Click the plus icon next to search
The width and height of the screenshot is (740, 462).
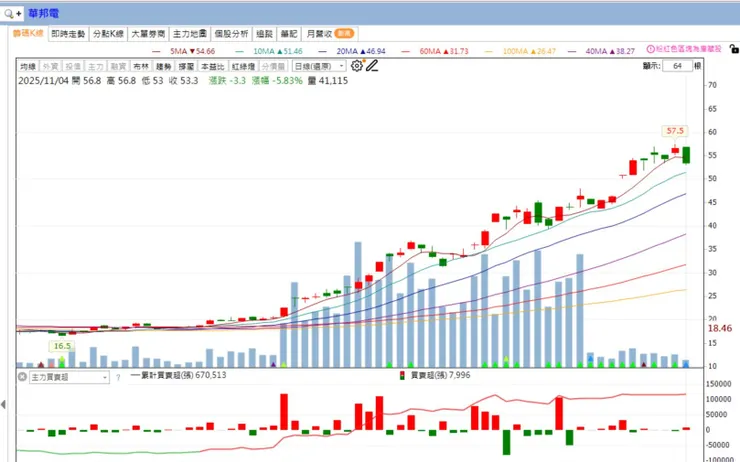coord(19,14)
